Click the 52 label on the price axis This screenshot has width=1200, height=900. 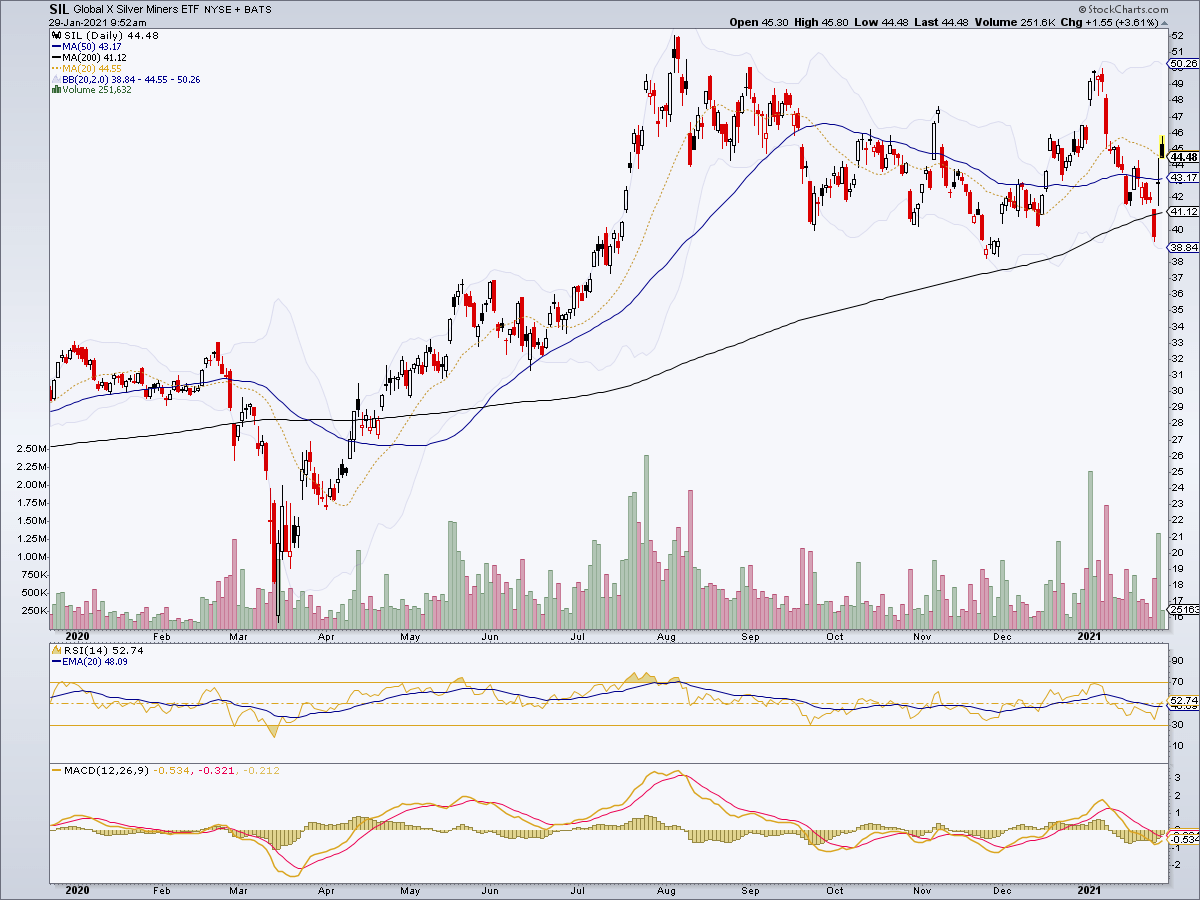click(x=1177, y=35)
